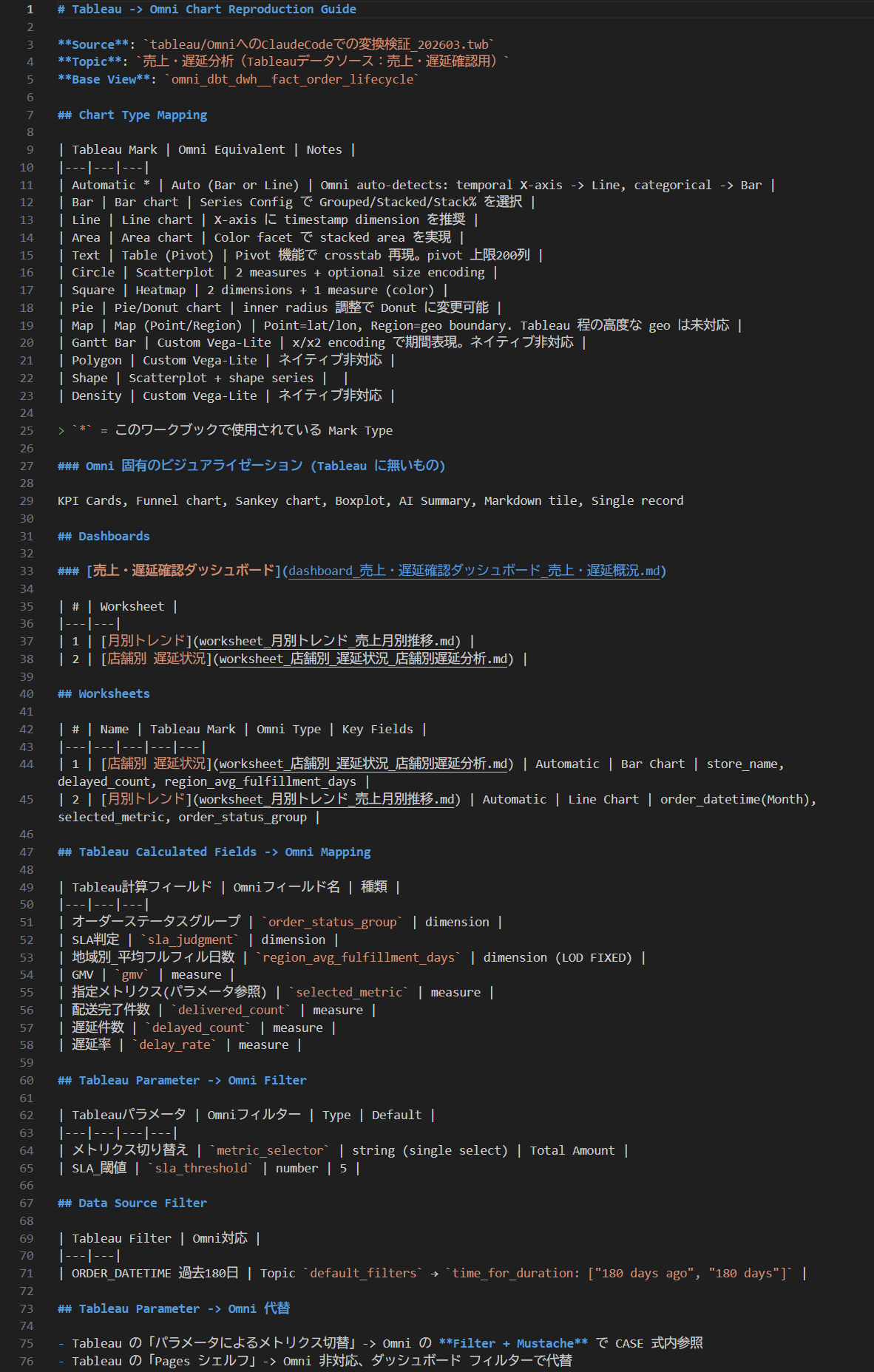The height and width of the screenshot is (1372, 874).
Task: Place cursor on the `metric_selector` code text
Action: 270,1150
